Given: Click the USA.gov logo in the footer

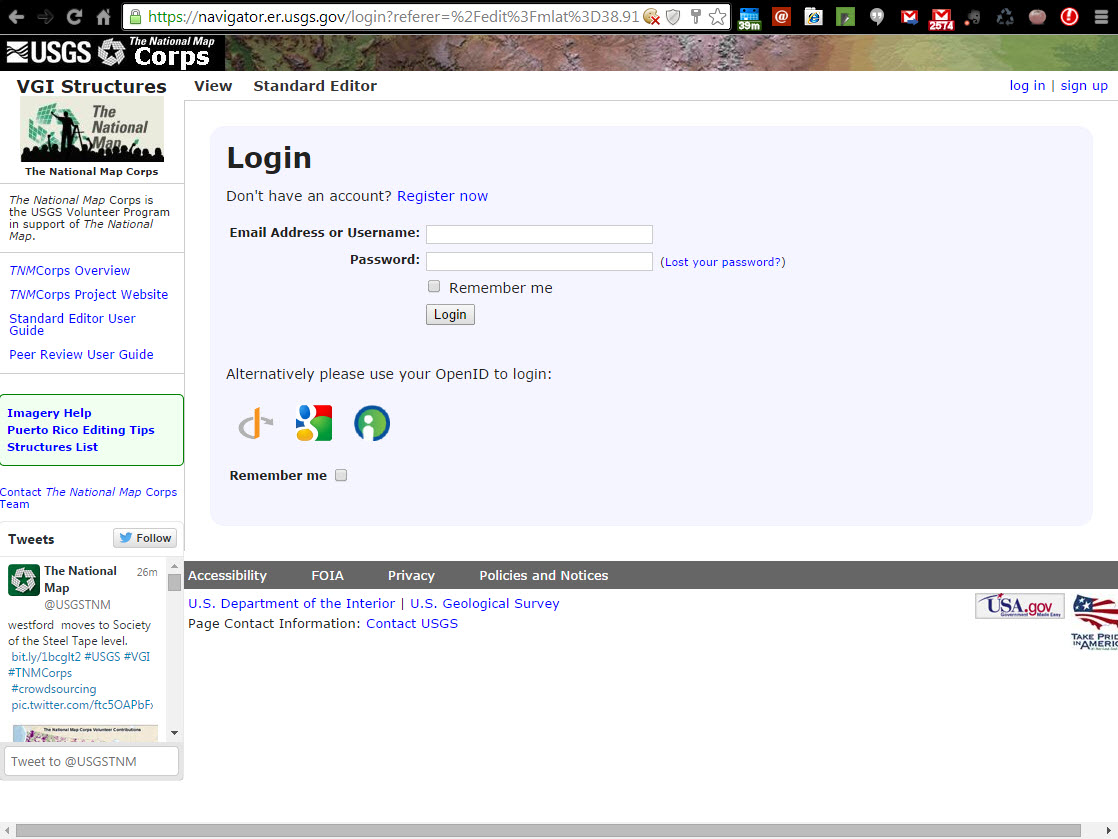Looking at the screenshot, I should [1019, 606].
